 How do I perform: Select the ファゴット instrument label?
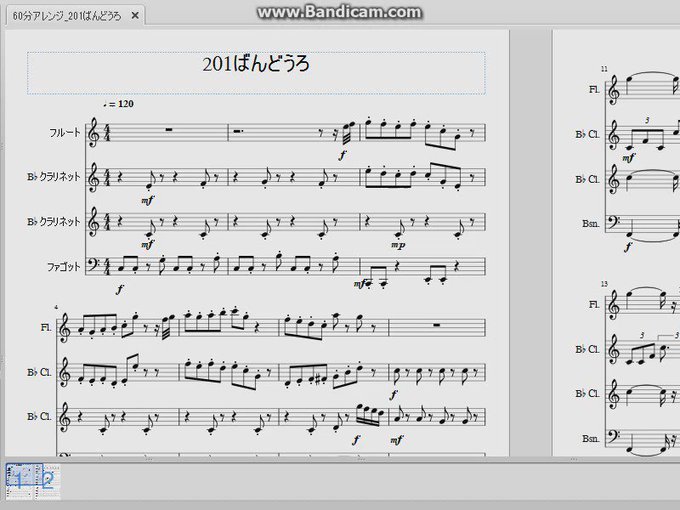coord(64,267)
